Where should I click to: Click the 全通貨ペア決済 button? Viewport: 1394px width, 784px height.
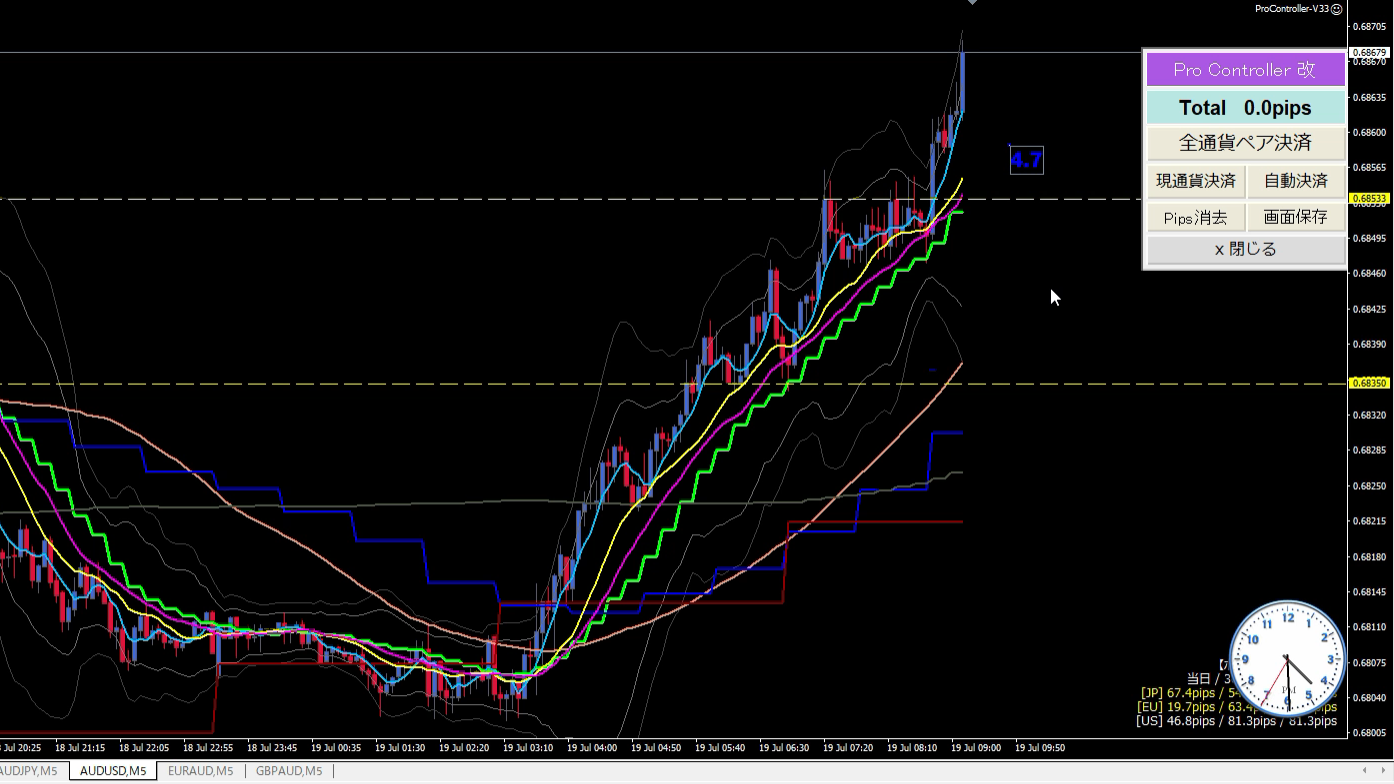coord(1245,143)
